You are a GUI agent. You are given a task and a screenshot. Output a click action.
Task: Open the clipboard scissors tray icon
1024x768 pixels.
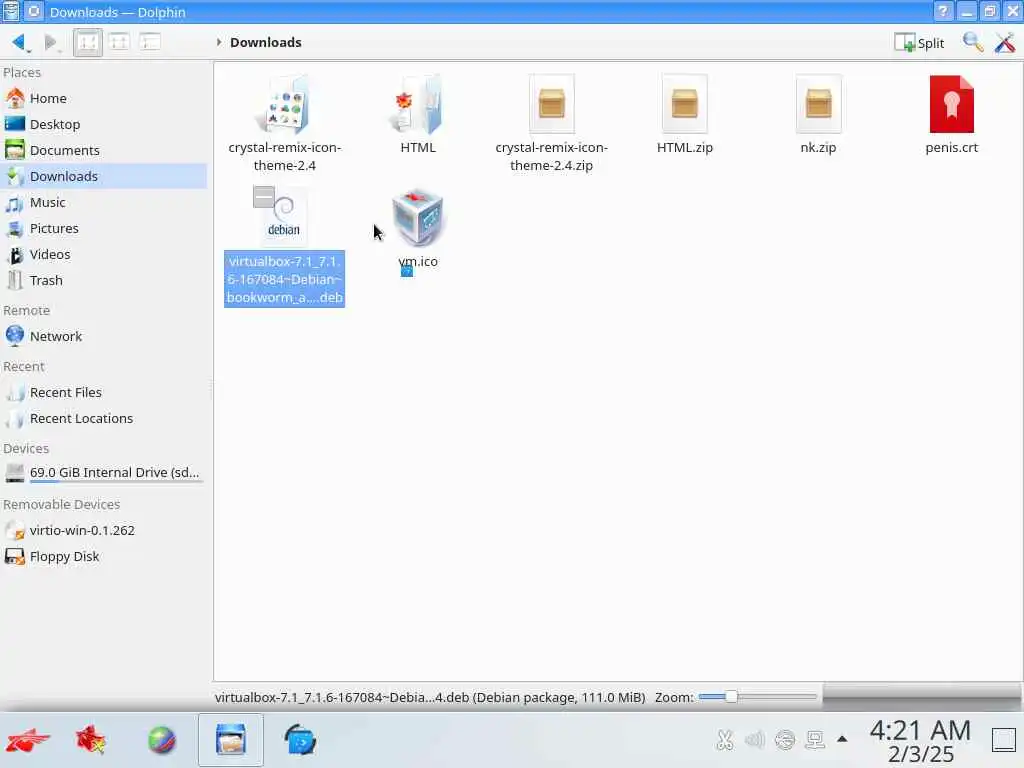tap(724, 740)
